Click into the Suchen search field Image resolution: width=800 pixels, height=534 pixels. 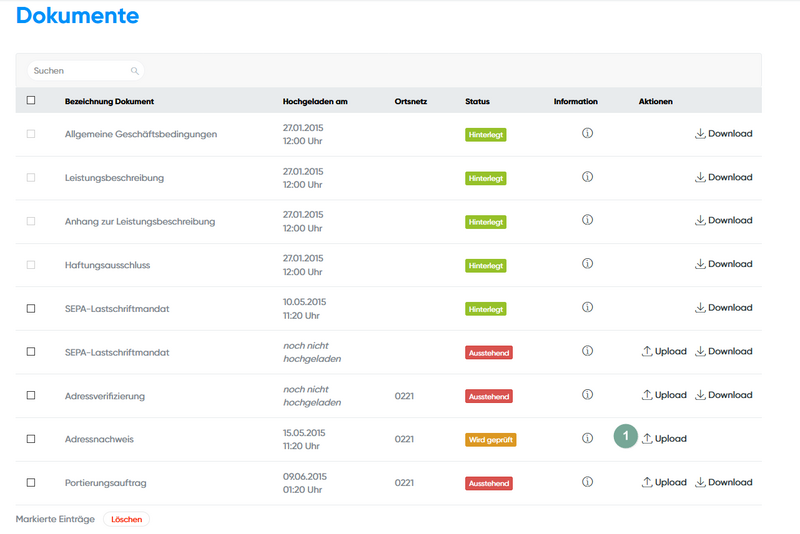tap(80, 71)
